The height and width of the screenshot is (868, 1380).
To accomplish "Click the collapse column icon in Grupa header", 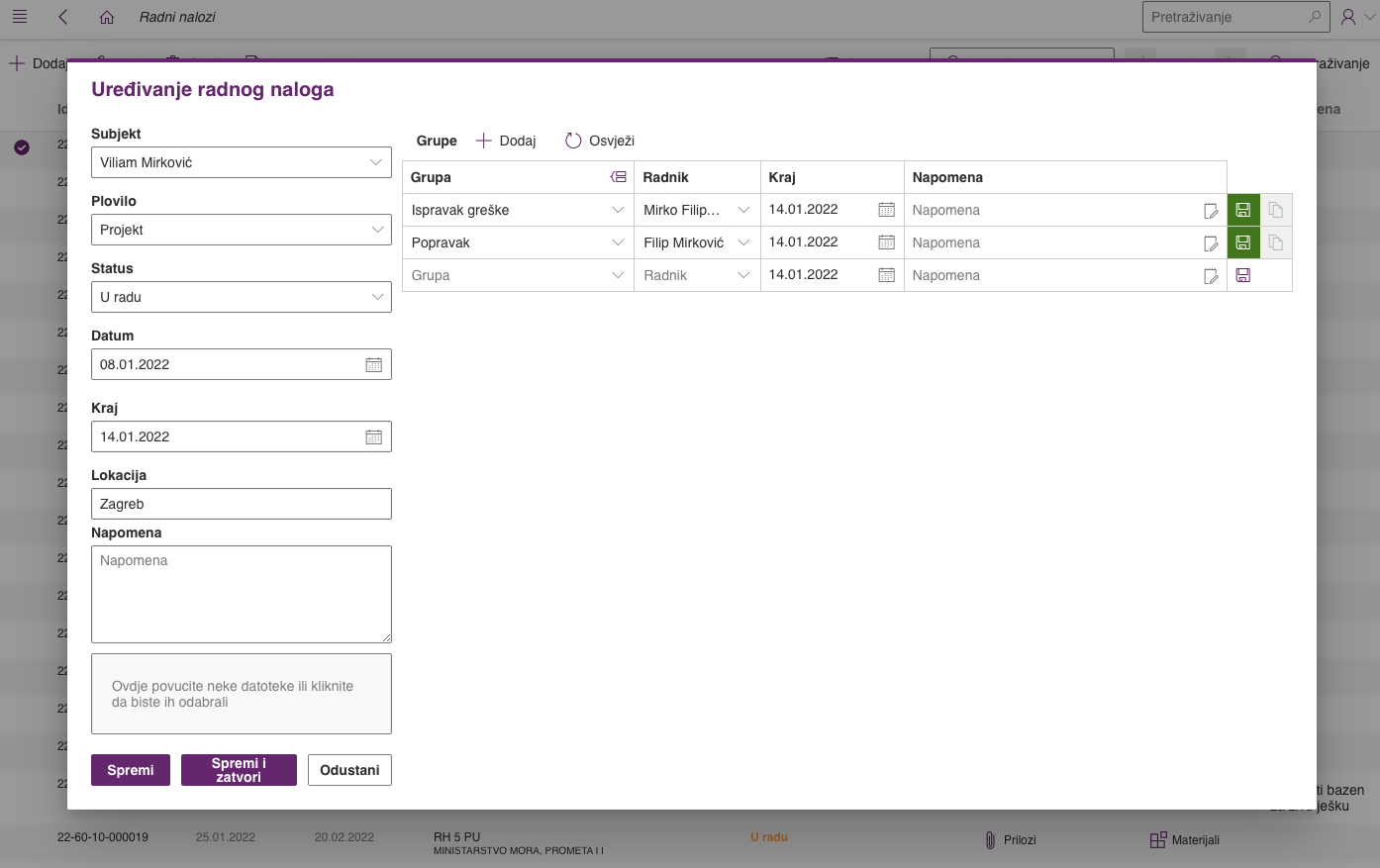I will tap(618, 177).
